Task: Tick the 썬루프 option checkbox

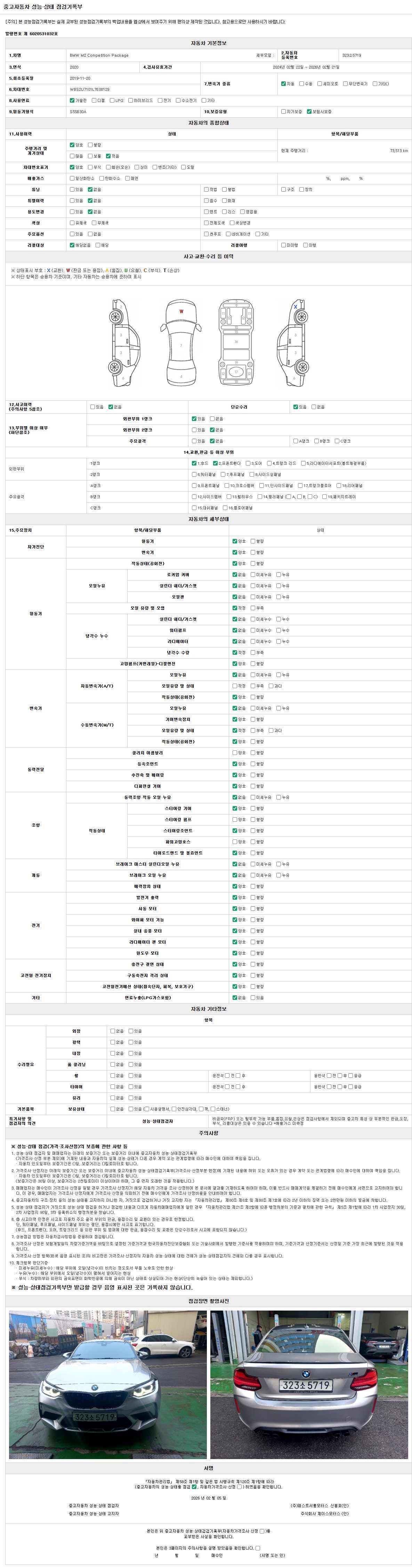Action: [206, 234]
